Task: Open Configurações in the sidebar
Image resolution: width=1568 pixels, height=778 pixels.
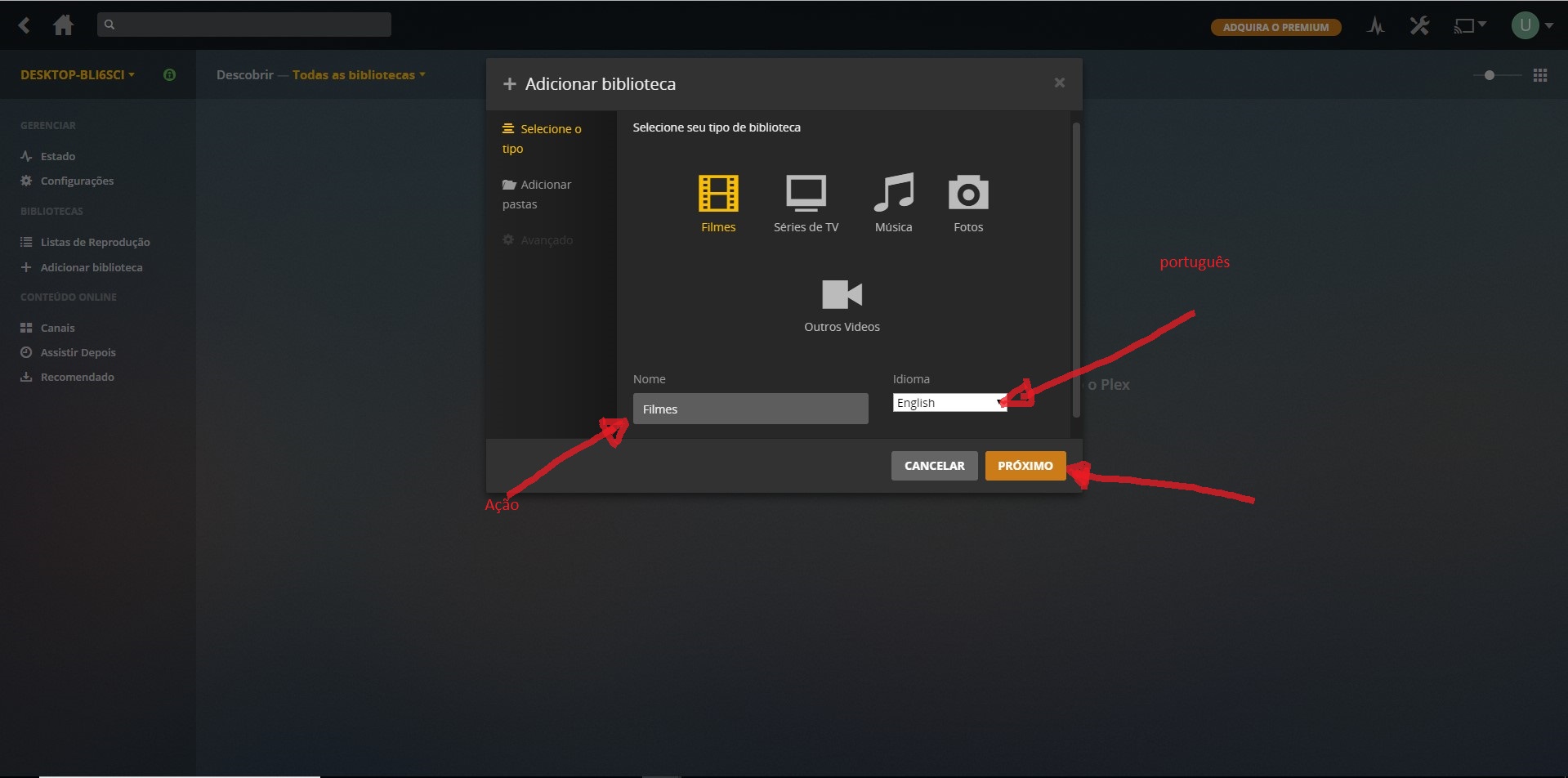Action: point(67,181)
